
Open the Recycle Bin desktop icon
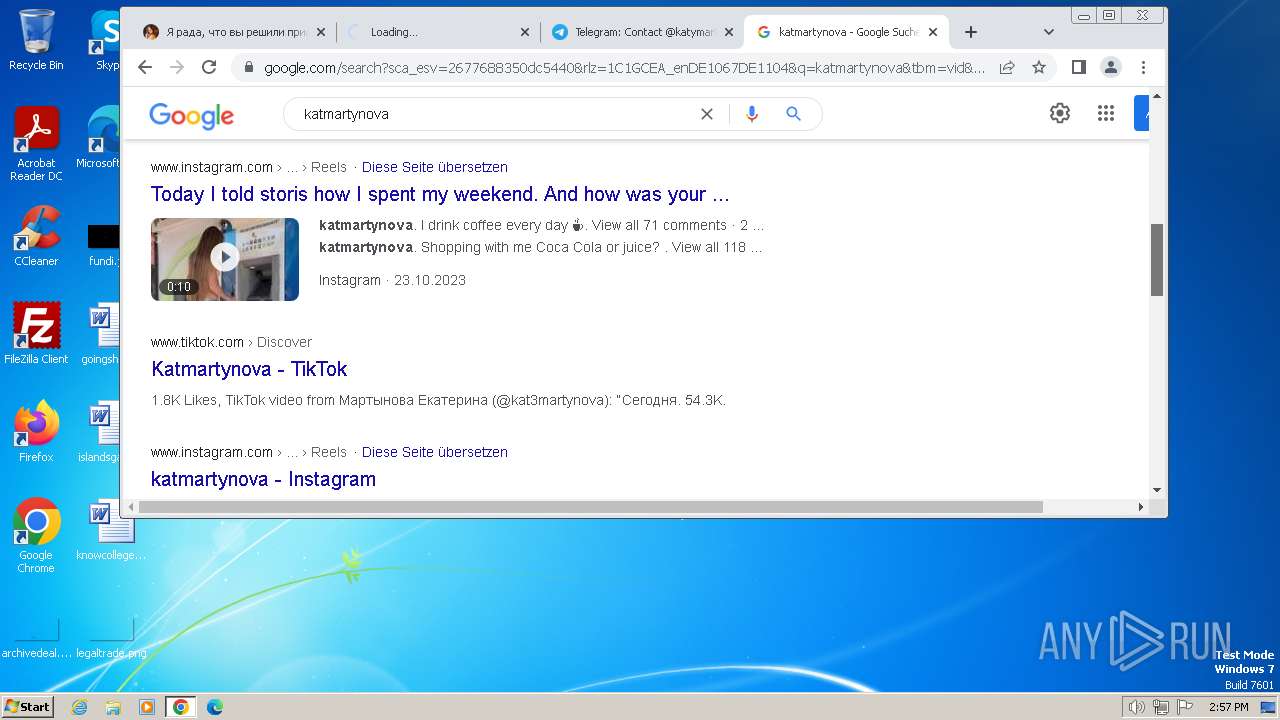coord(36,40)
